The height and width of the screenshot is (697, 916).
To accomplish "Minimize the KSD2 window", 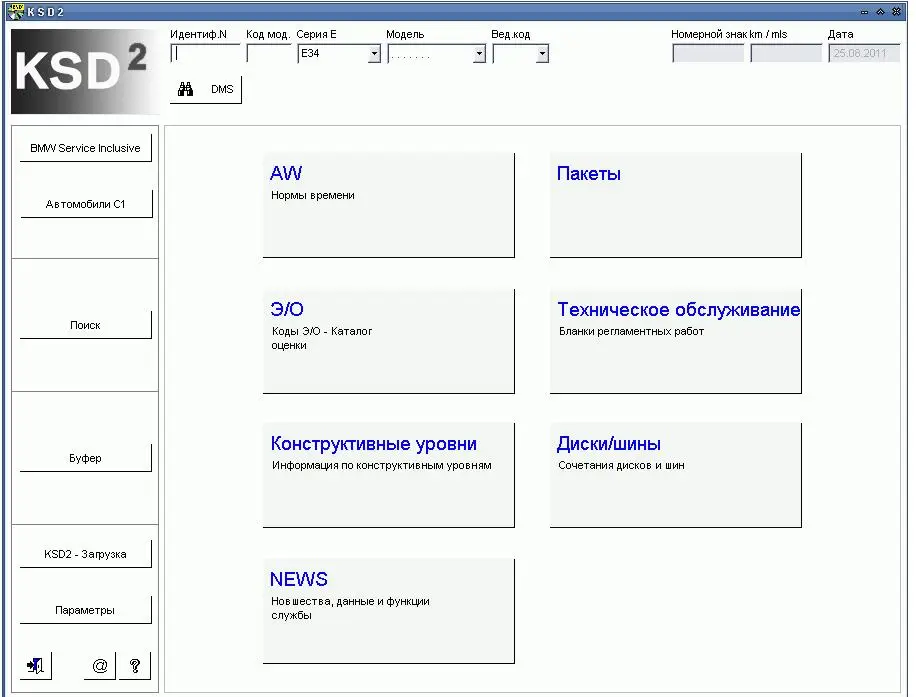I will pyautogui.click(x=865, y=12).
